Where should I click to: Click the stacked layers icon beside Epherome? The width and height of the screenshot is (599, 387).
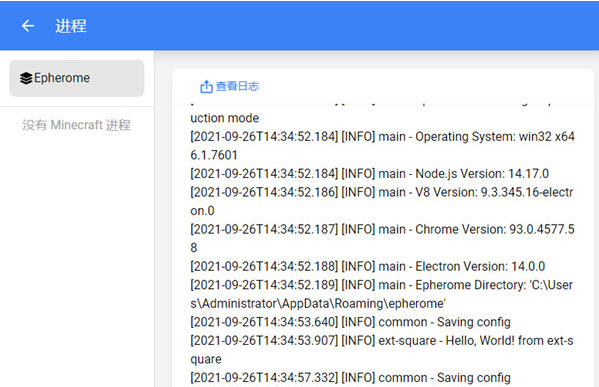(x=26, y=78)
